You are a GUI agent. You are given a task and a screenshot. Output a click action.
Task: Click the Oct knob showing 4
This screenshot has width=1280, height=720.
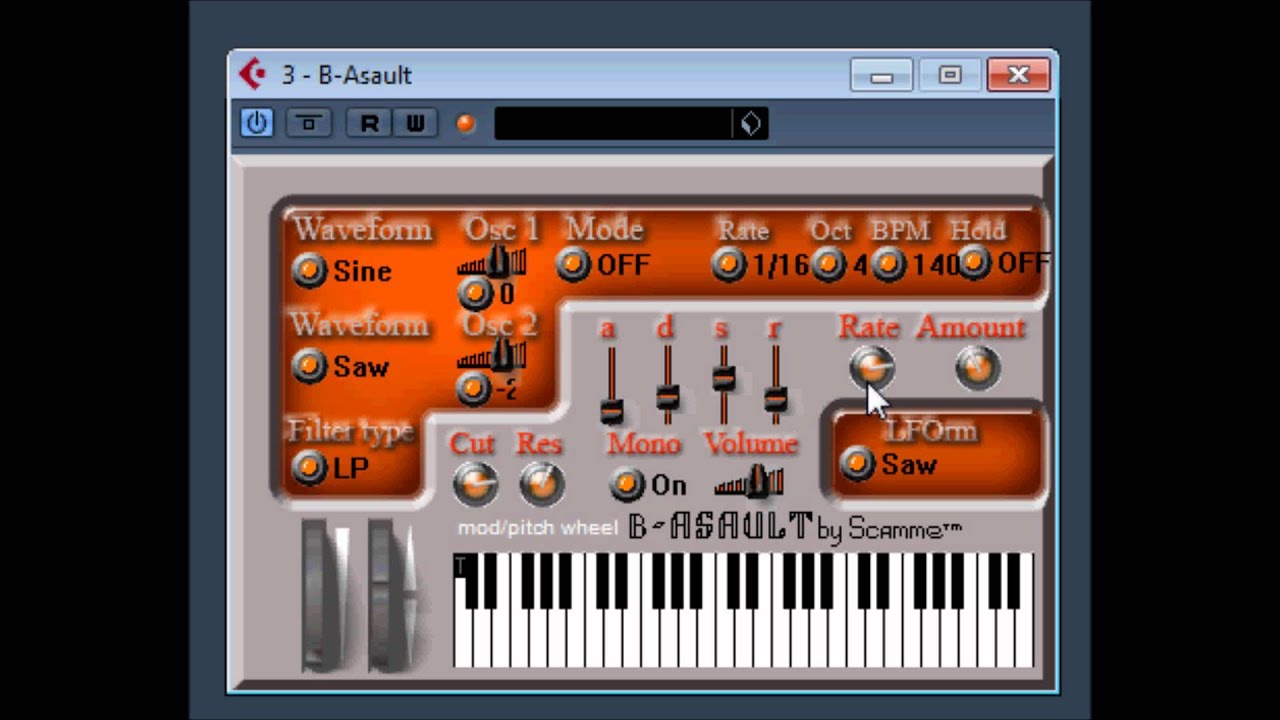coord(828,264)
